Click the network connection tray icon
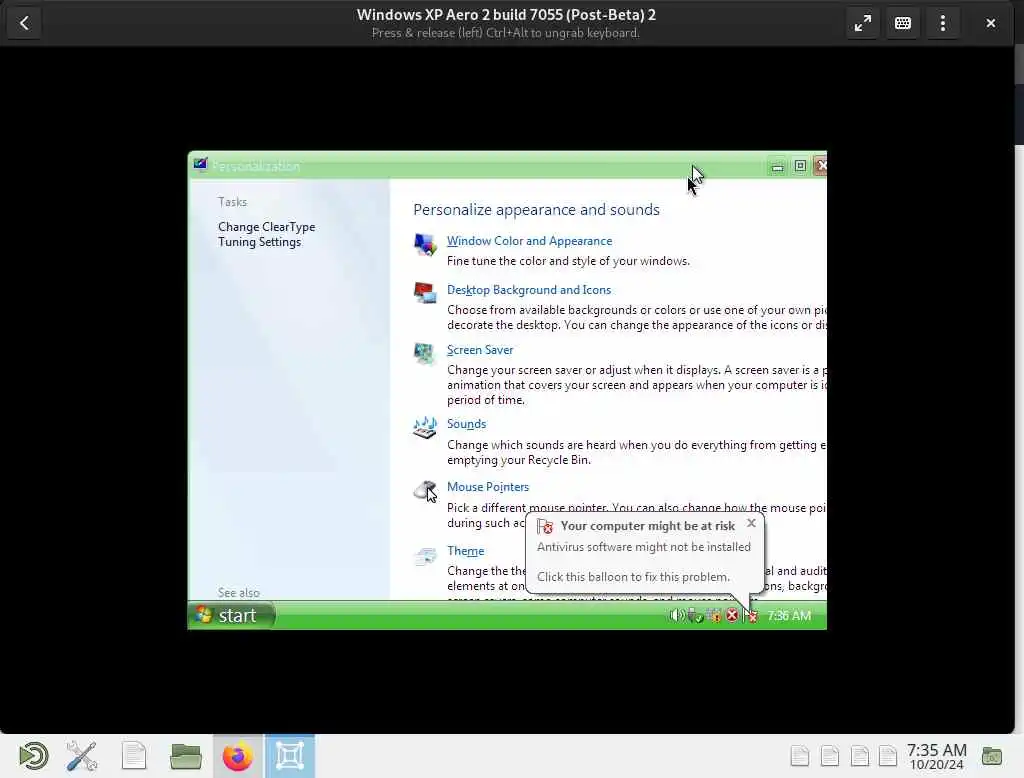1024x778 pixels. [695, 615]
